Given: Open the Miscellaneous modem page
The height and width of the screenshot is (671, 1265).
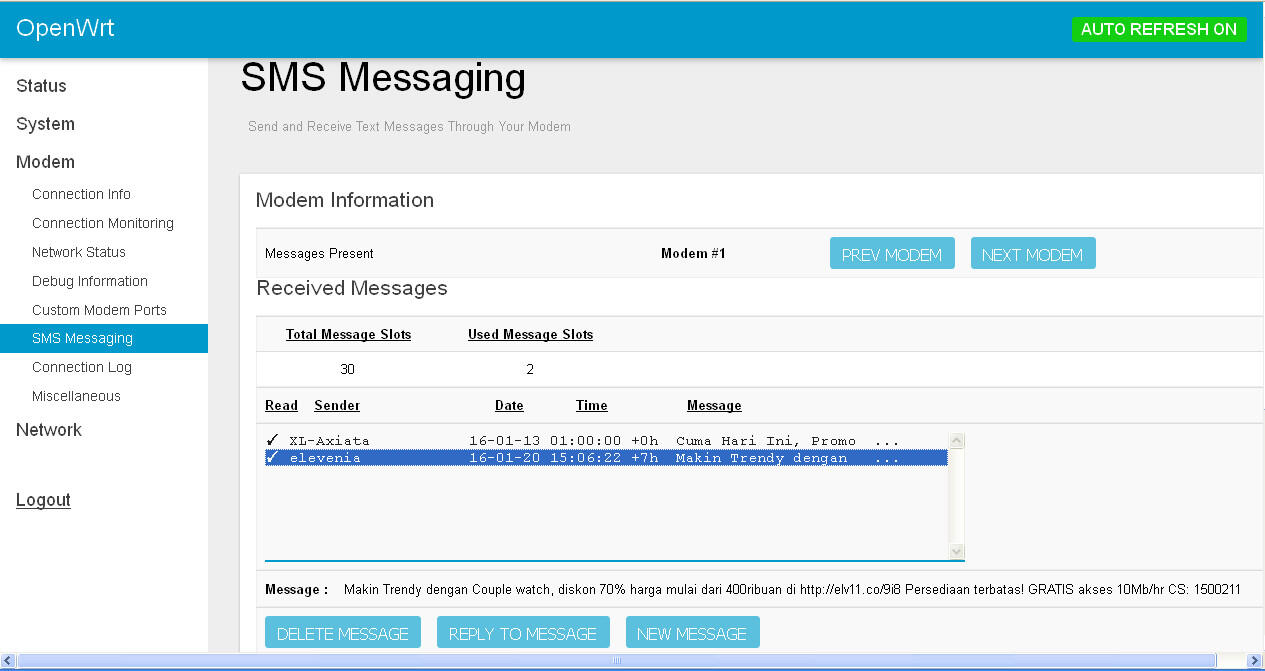Looking at the screenshot, I should click(78, 396).
